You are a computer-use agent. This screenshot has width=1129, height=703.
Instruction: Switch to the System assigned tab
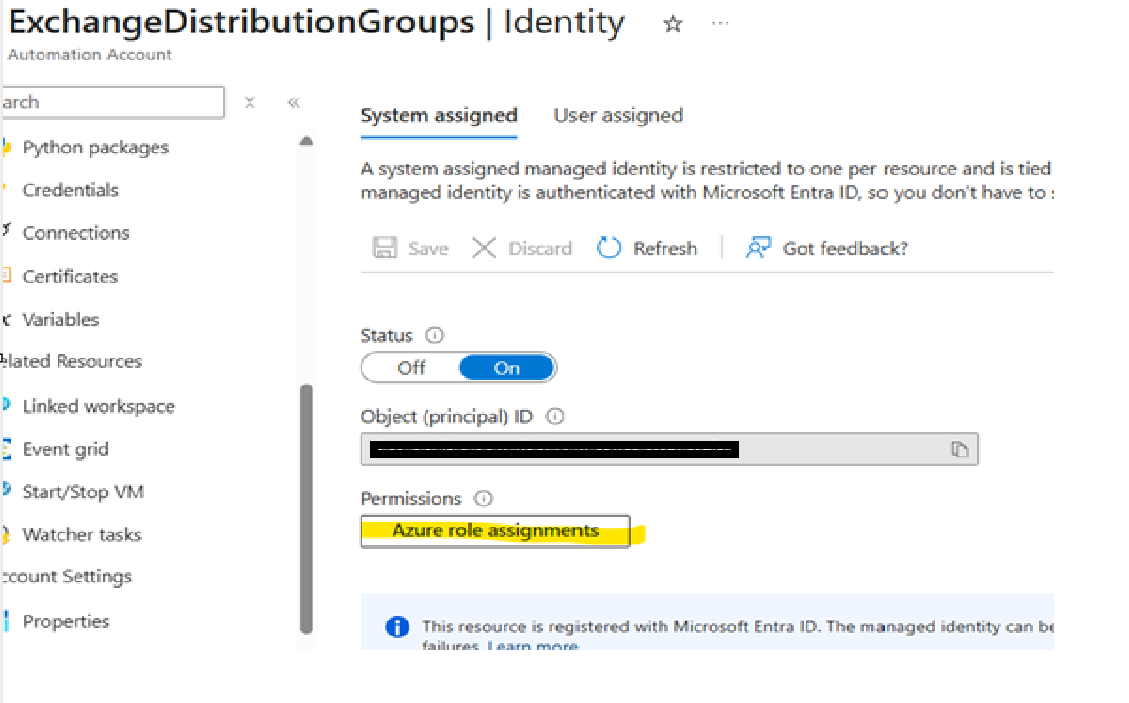click(439, 115)
